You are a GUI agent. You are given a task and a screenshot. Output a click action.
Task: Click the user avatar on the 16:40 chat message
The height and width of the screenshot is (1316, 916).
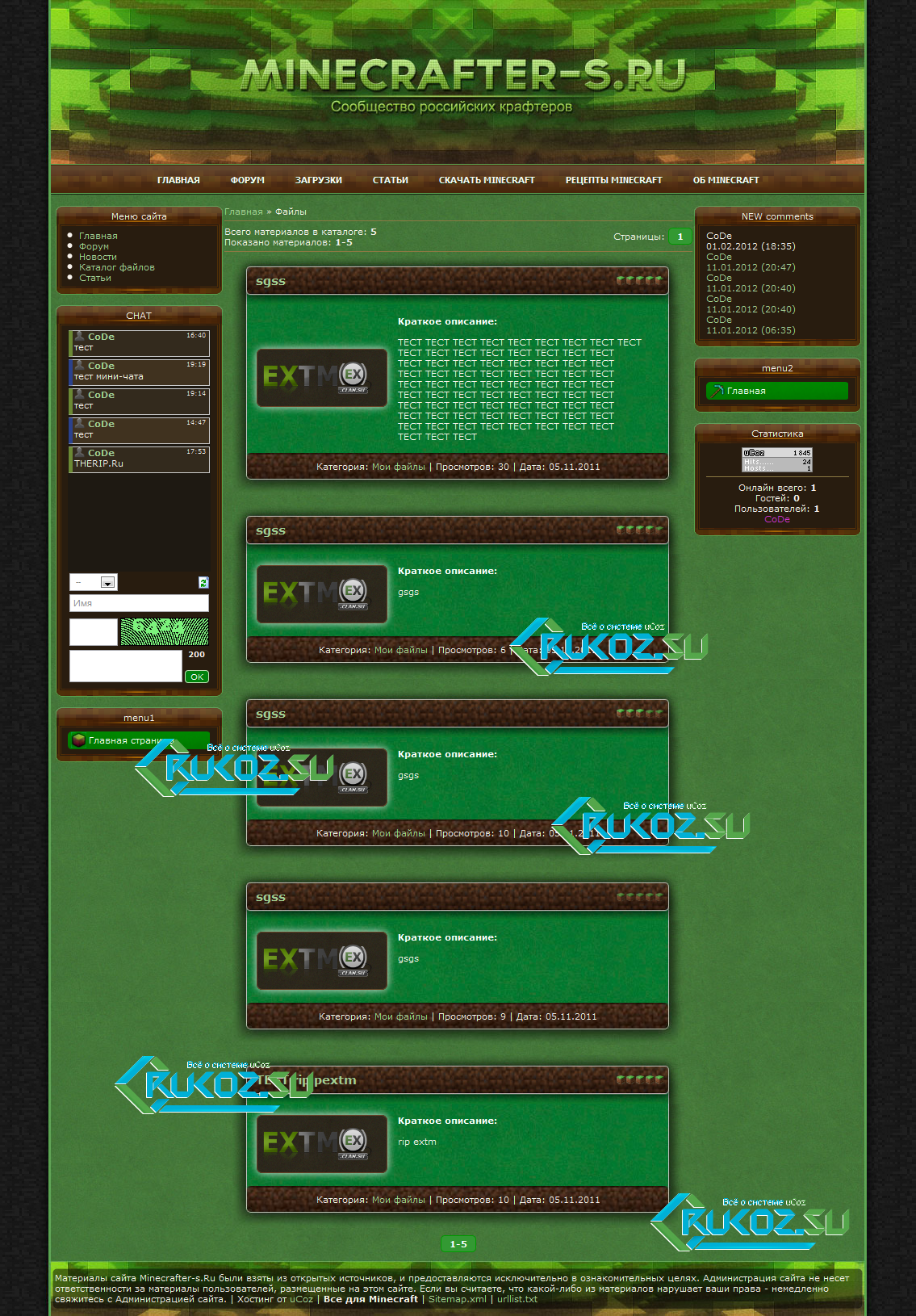coord(79,336)
